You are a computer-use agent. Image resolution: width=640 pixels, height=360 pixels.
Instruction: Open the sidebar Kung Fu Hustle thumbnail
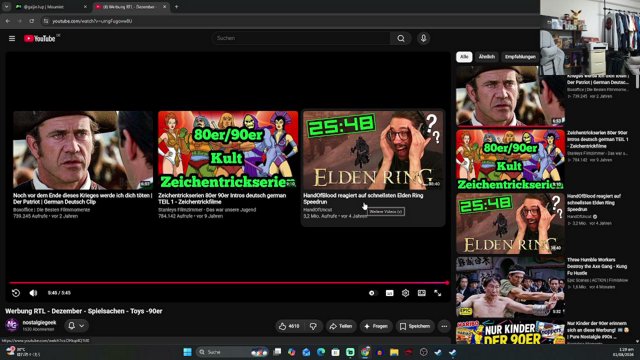(x=510, y=287)
